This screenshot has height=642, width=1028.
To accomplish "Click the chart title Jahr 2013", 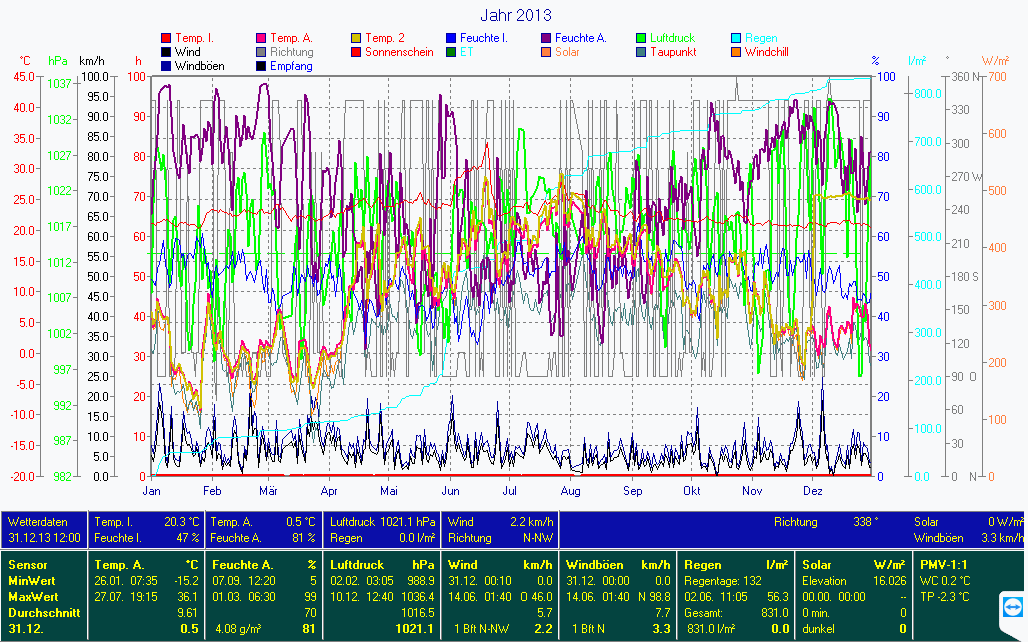I will click(515, 15).
